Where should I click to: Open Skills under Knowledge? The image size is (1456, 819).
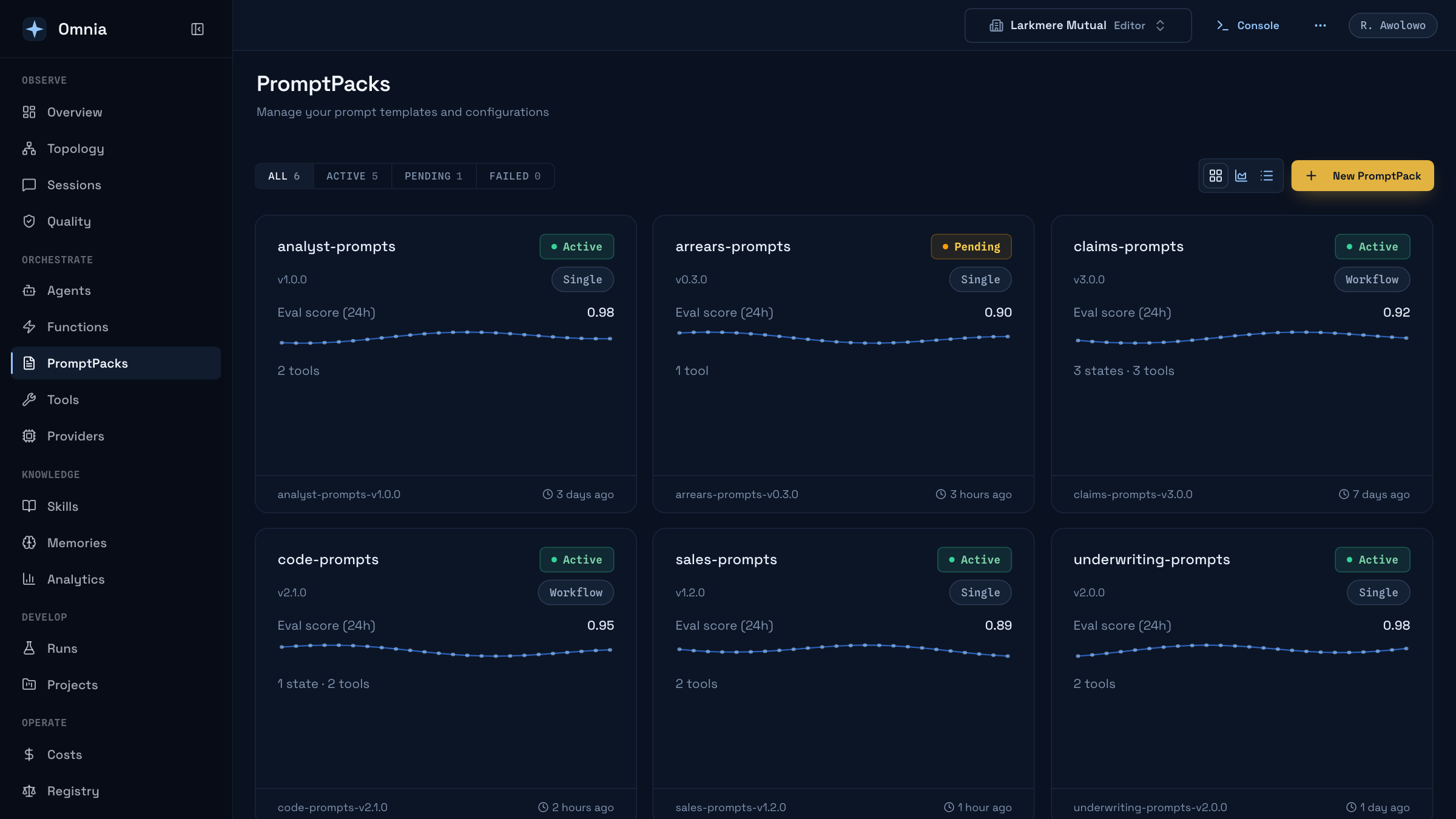(x=116, y=507)
